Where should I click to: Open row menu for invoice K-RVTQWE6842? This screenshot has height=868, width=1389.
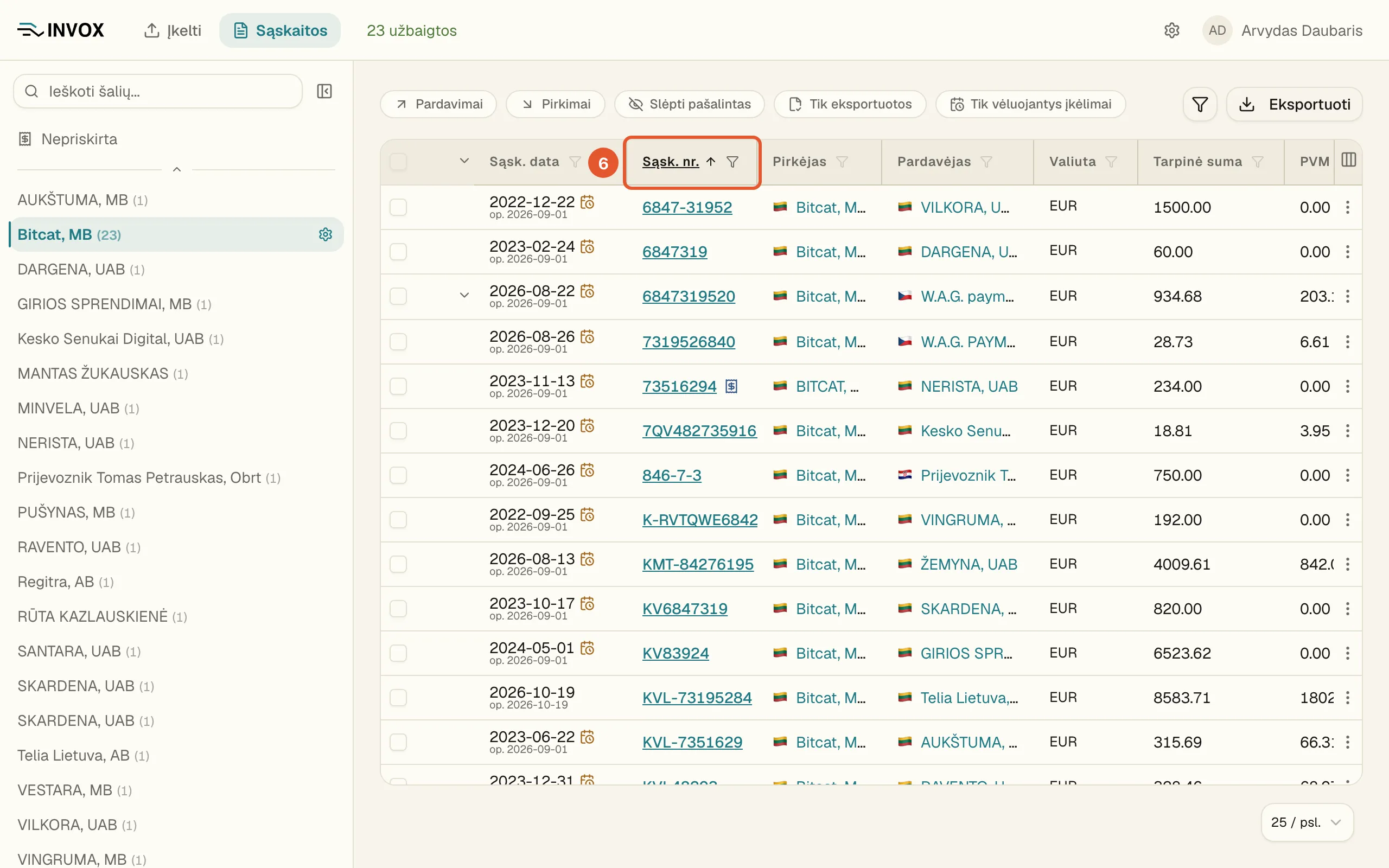pos(1348,520)
